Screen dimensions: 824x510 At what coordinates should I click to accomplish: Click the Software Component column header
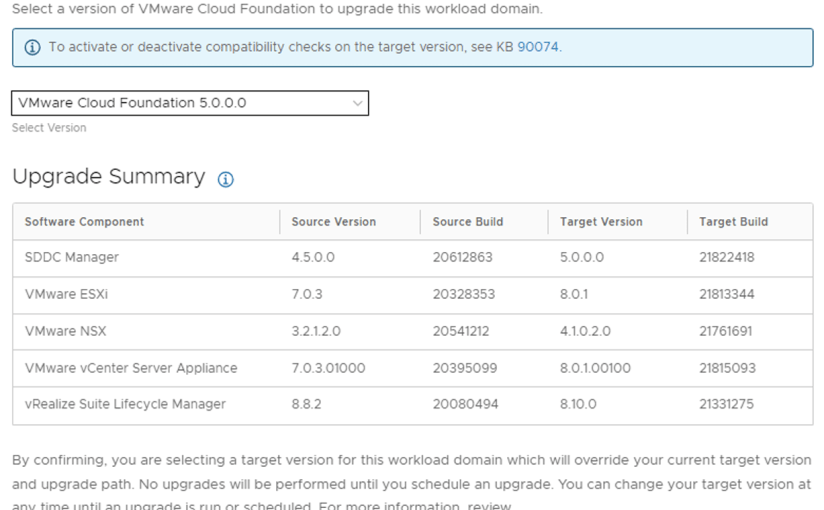84,222
